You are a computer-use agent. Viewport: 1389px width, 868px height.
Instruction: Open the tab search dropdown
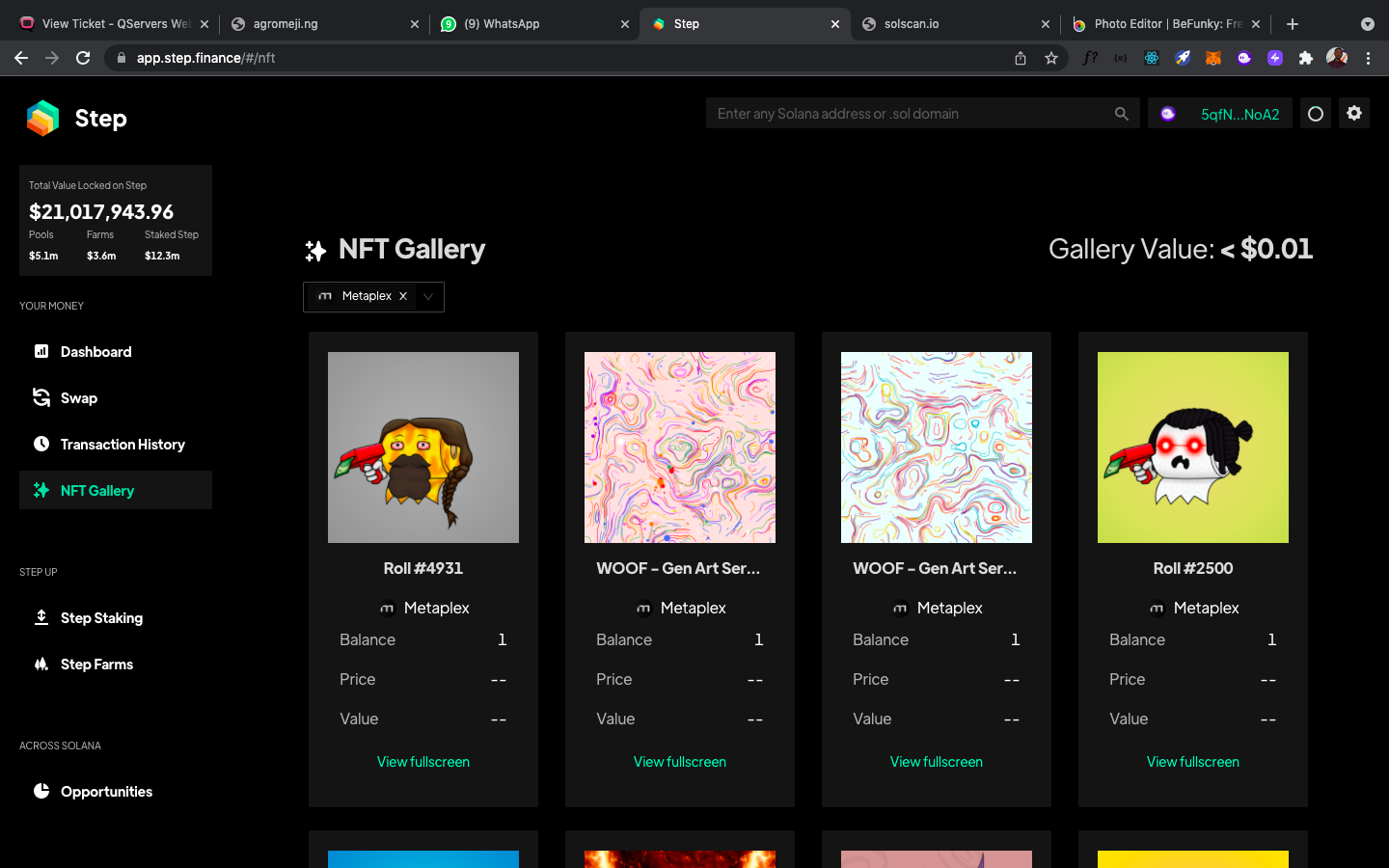[1367, 24]
